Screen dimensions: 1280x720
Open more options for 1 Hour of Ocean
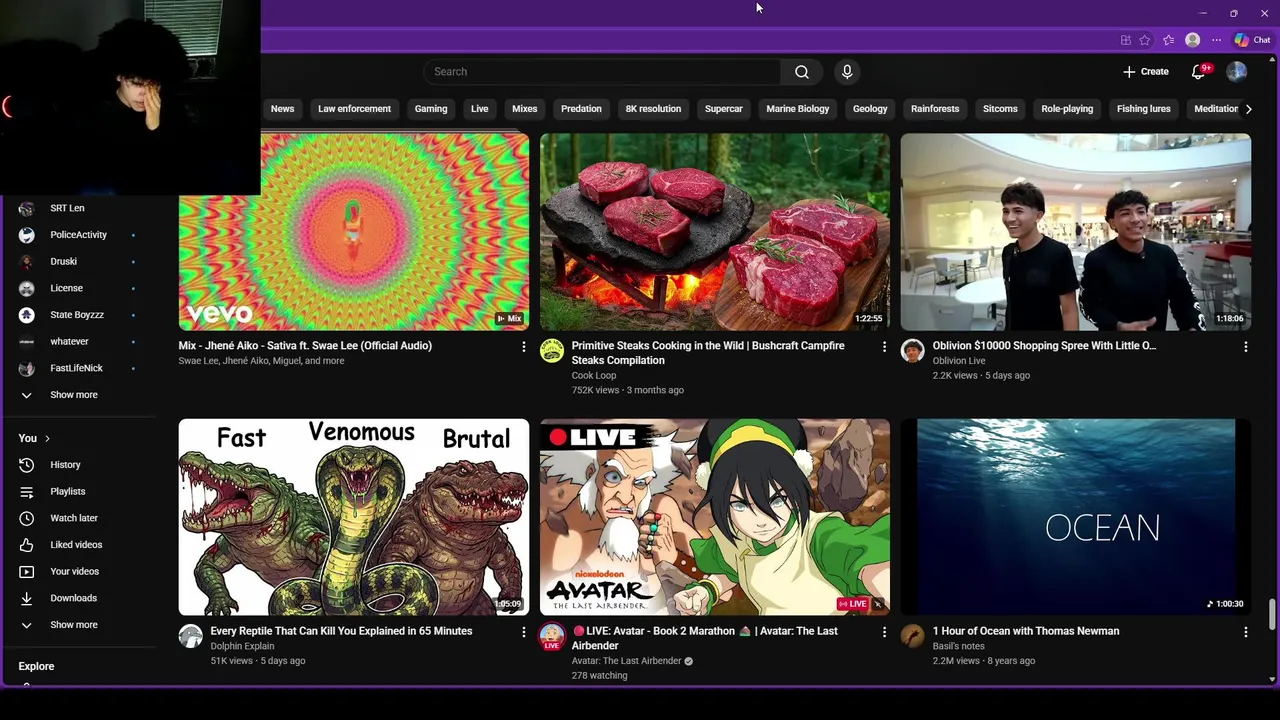tap(1245, 632)
